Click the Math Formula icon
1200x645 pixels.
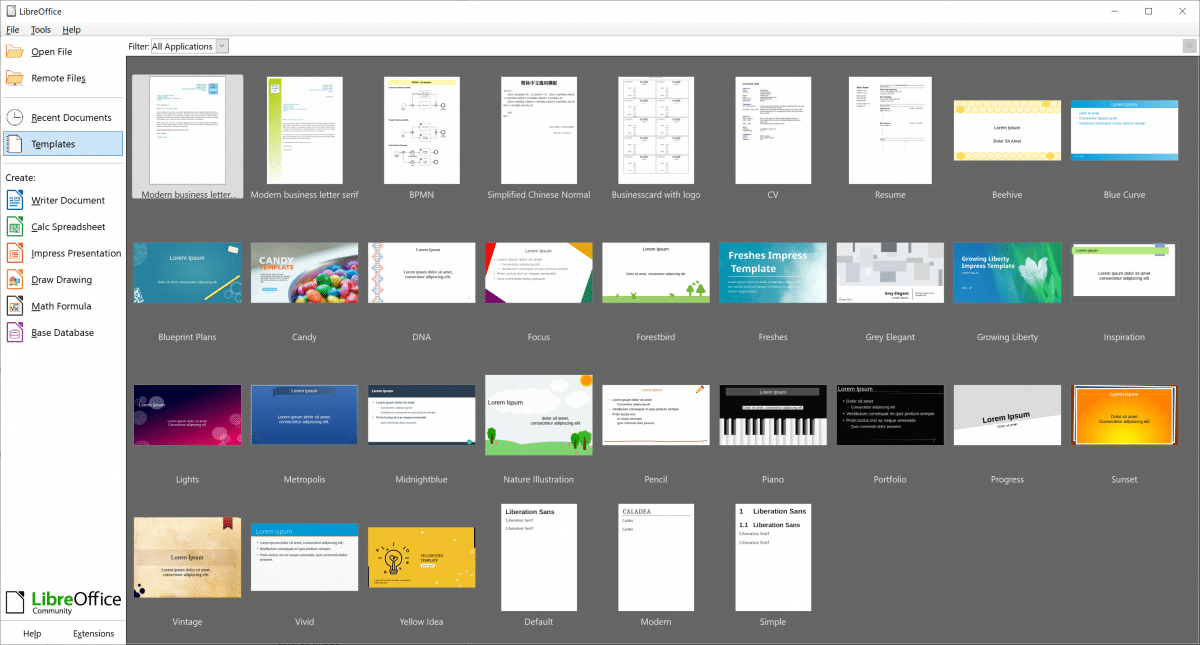(15, 307)
